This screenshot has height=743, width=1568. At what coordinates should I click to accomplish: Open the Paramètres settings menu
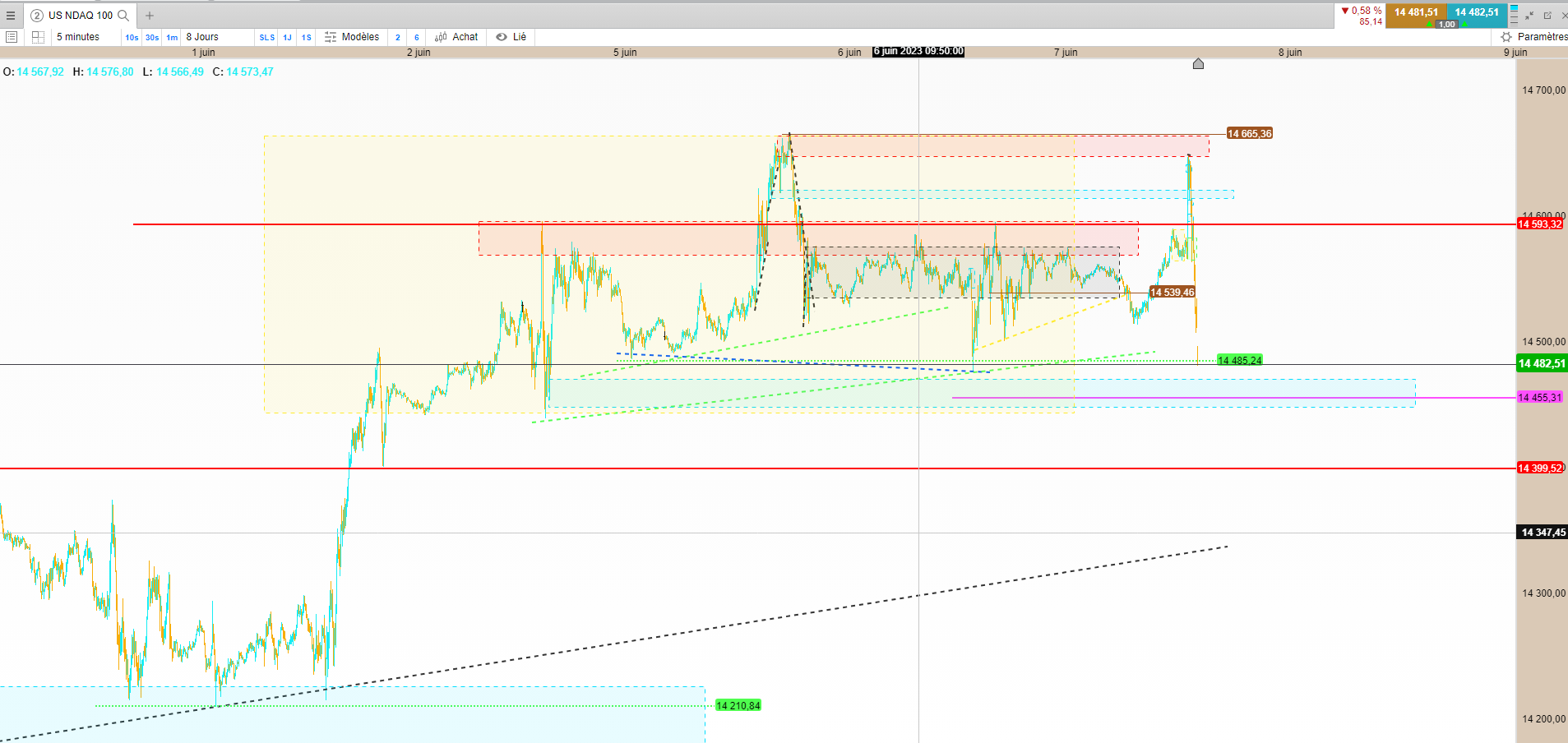pyautogui.click(x=1534, y=37)
